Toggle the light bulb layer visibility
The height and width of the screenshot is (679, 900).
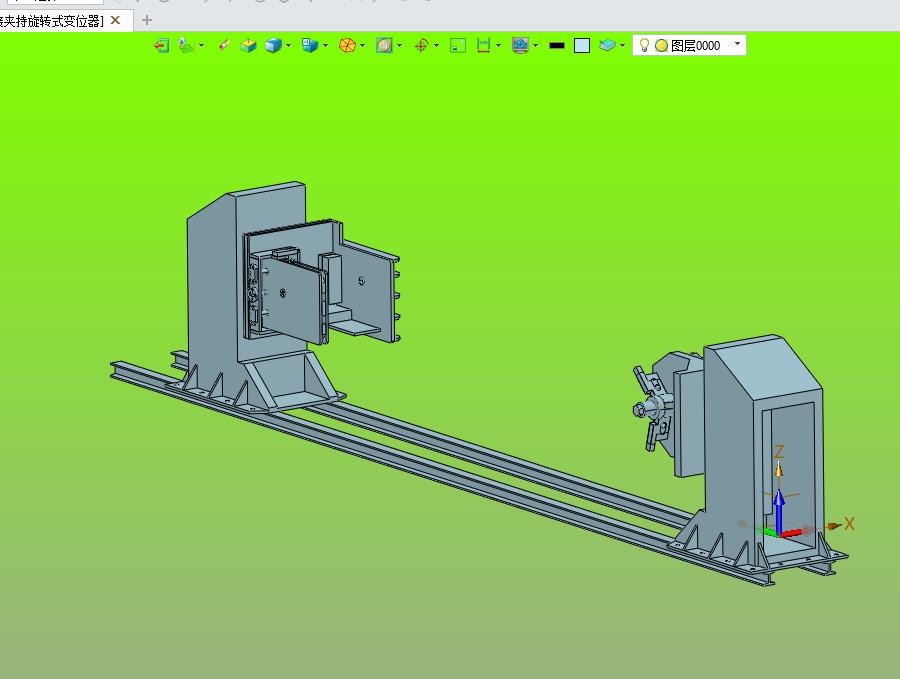click(644, 45)
